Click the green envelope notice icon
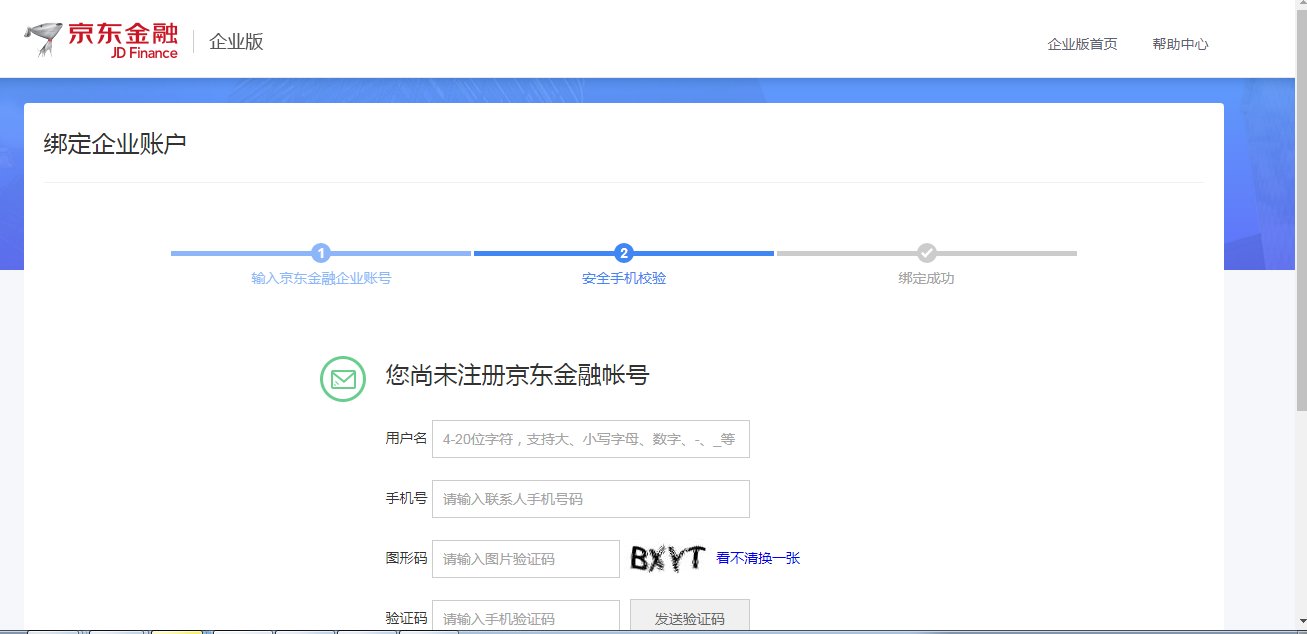This screenshot has height=634, width=1307. [x=342, y=379]
